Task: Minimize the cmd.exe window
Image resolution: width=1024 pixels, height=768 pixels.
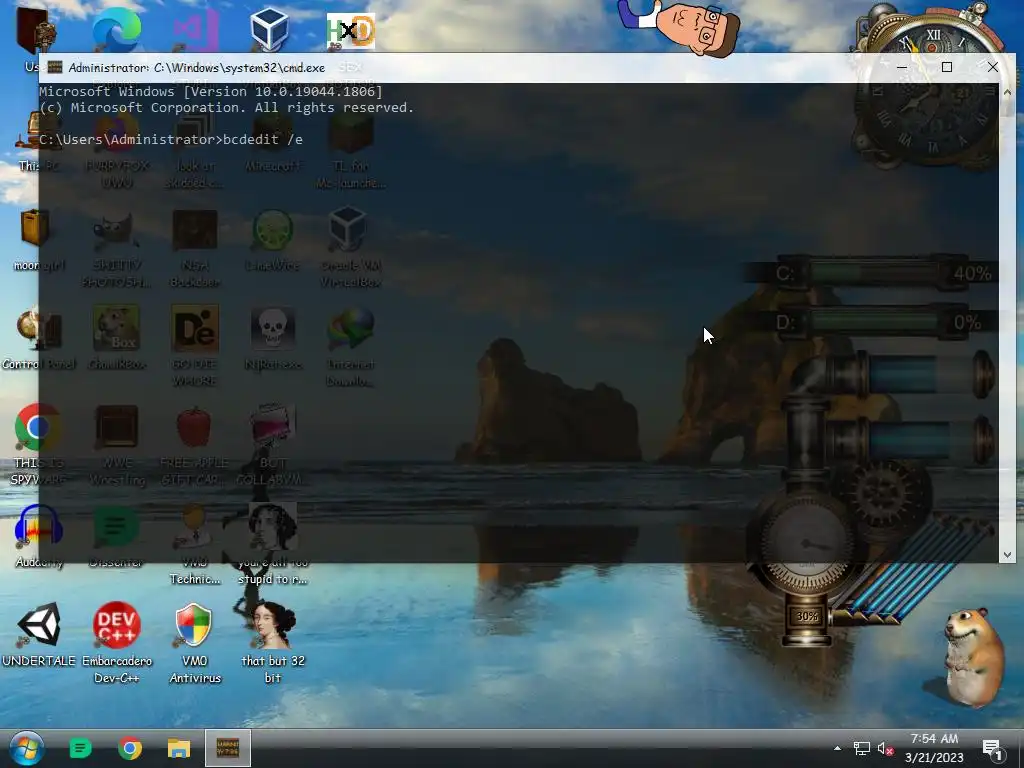Action: click(902, 67)
